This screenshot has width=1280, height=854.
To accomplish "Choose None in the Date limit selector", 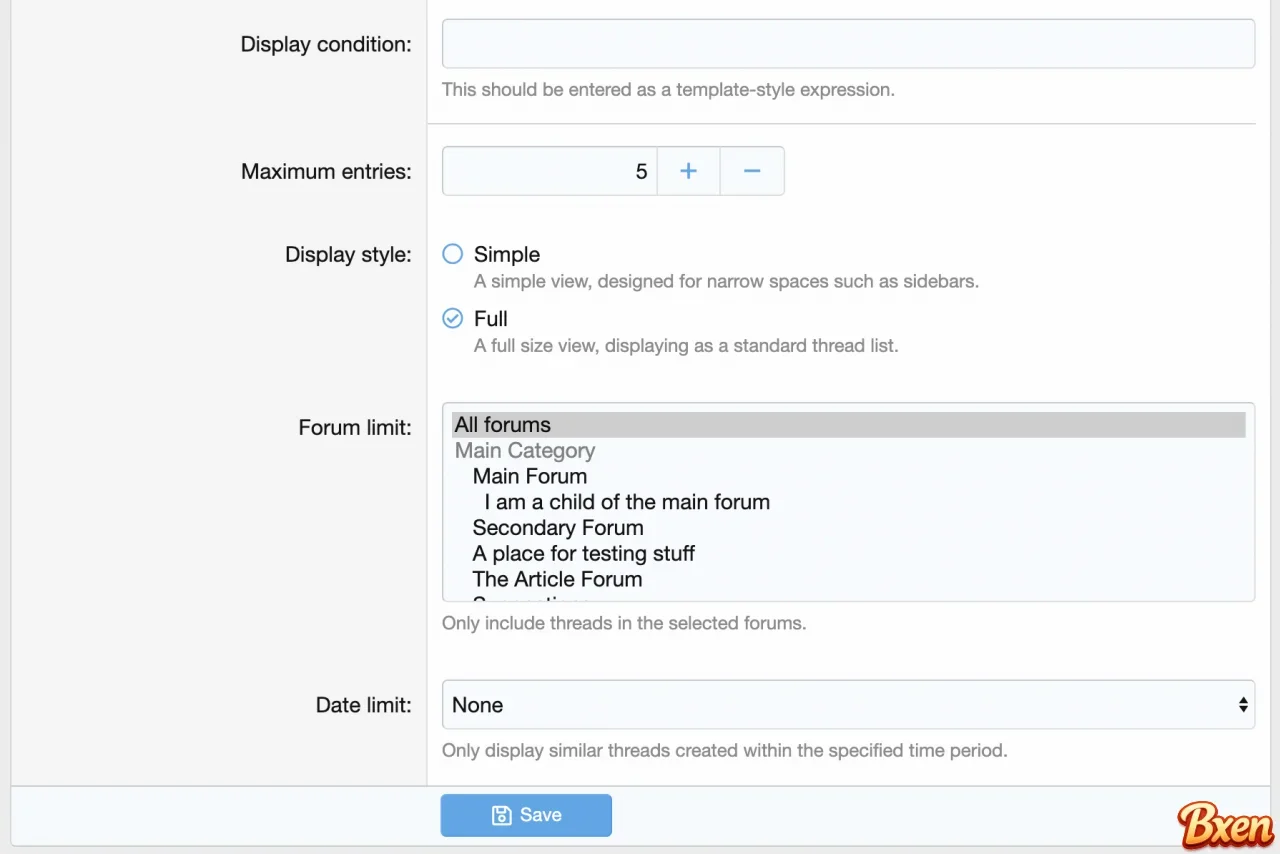I will tap(477, 704).
